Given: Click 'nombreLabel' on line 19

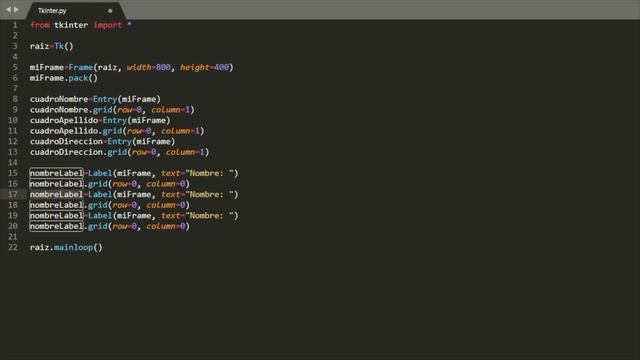Looking at the screenshot, I should tap(56, 216).
